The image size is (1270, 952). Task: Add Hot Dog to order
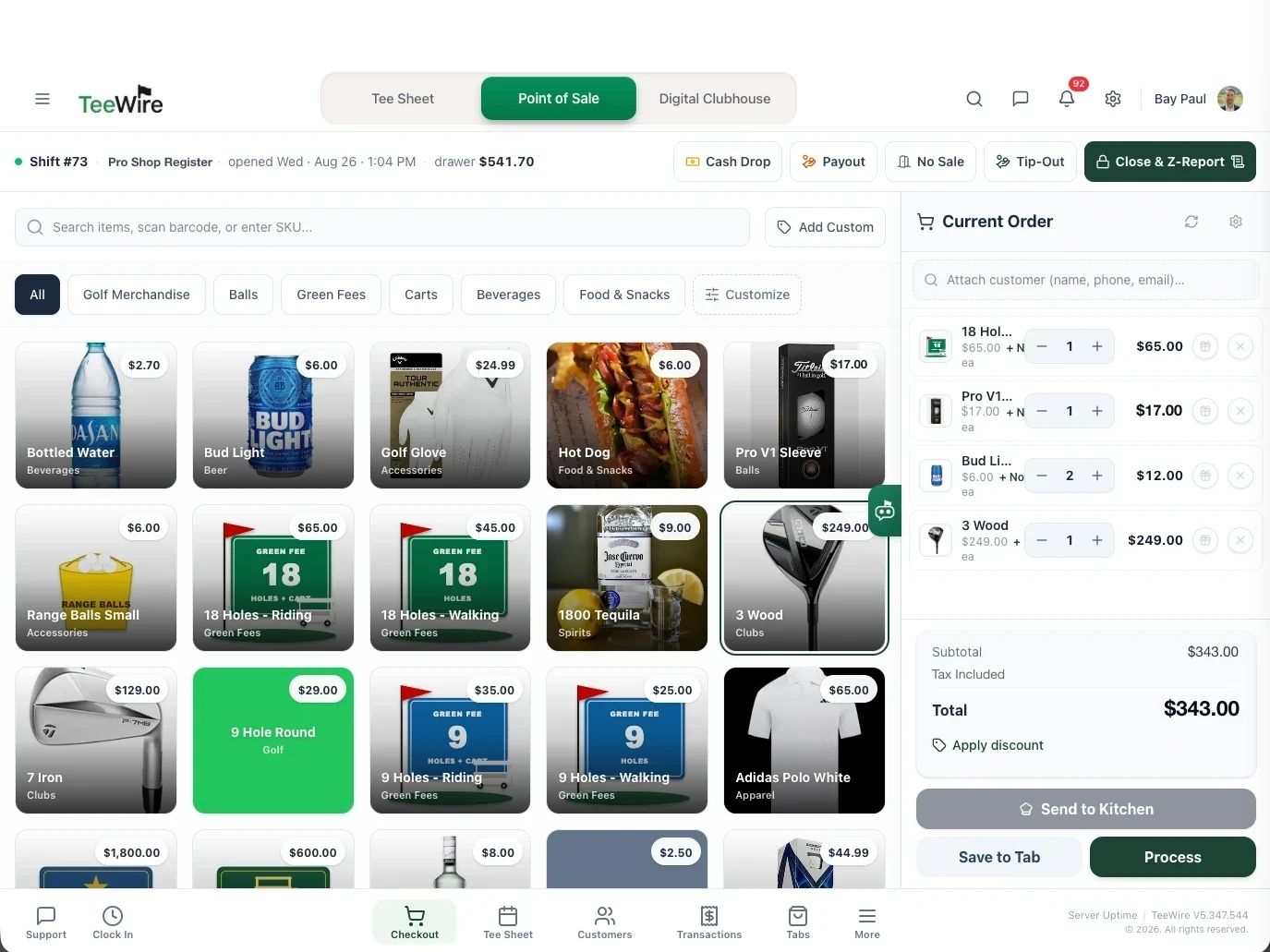627,416
